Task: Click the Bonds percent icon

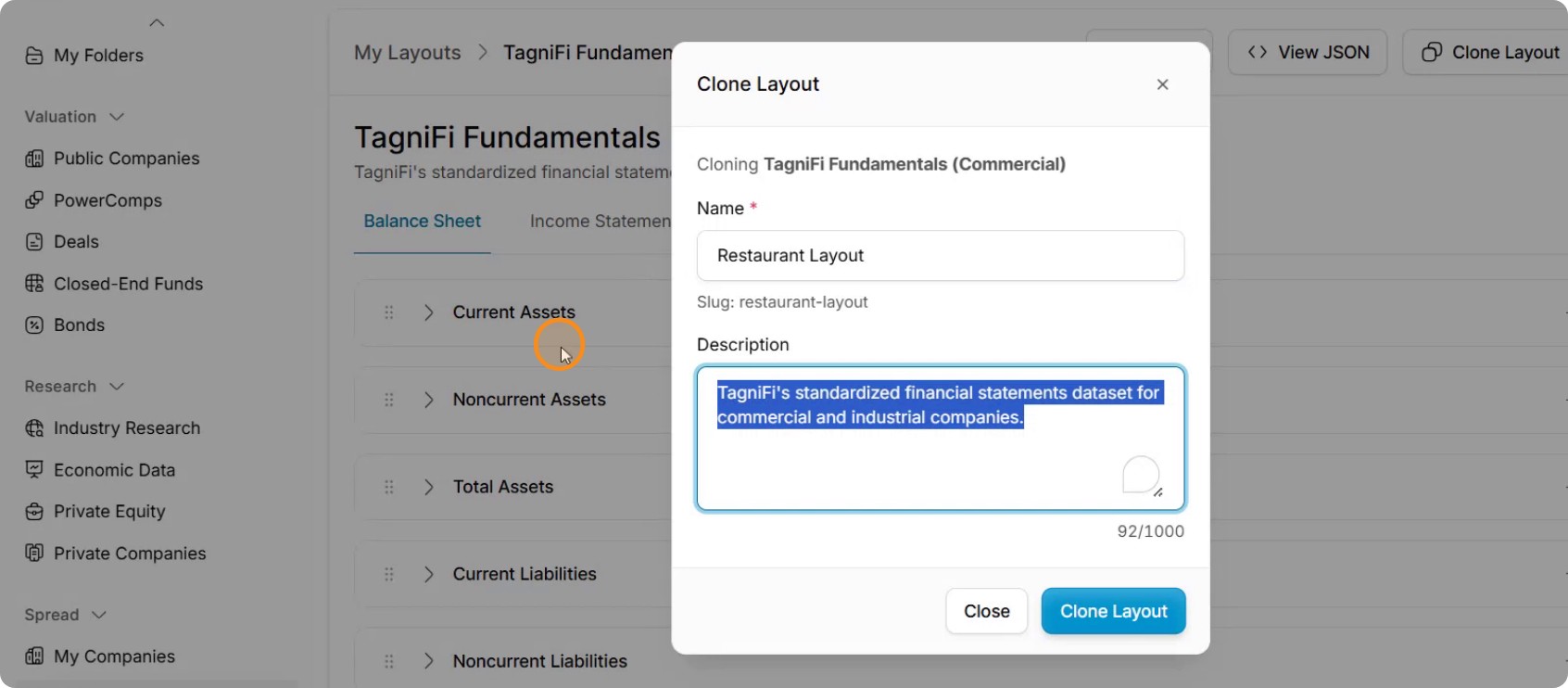Action: click(x=34, y=325)
